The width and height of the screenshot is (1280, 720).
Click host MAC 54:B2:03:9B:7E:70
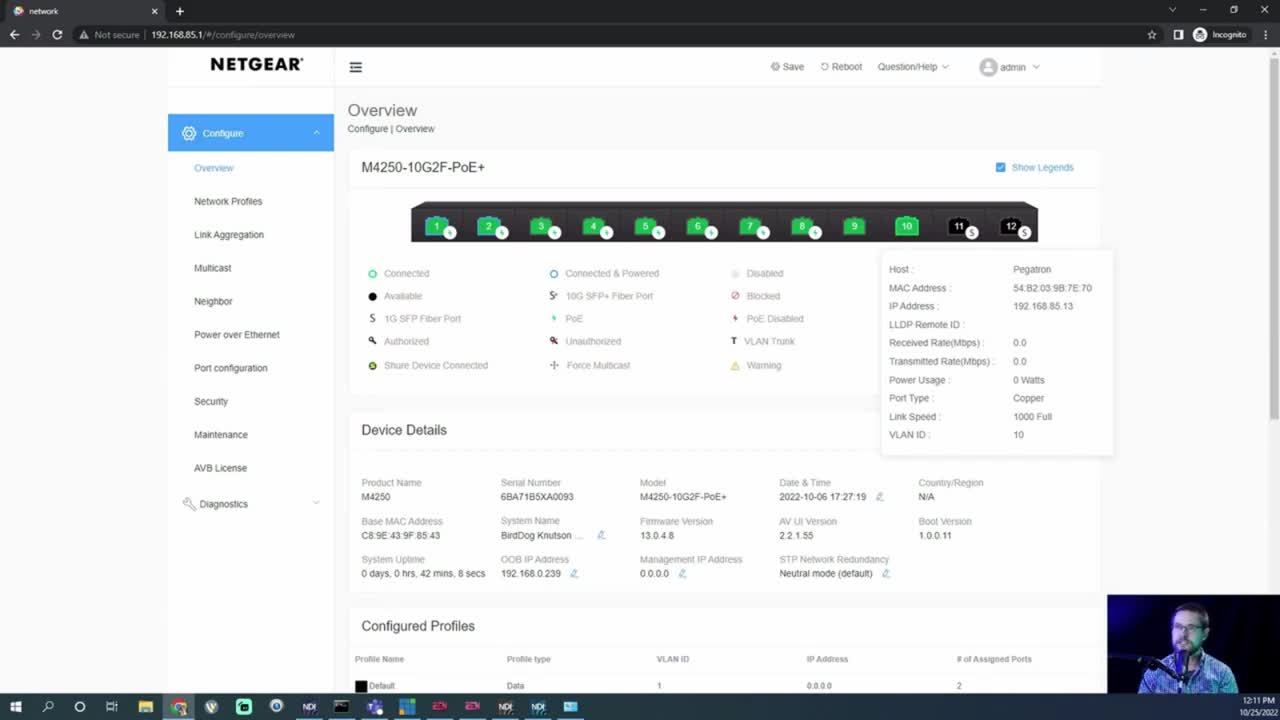click(1052, 288)
